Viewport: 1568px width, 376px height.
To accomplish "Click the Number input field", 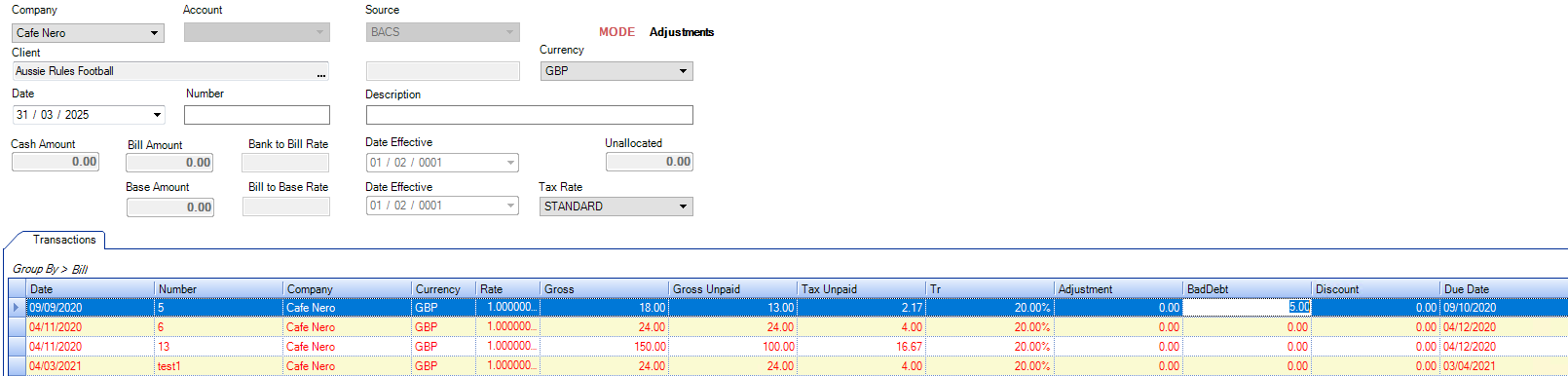I will click(x=257, y=115).
